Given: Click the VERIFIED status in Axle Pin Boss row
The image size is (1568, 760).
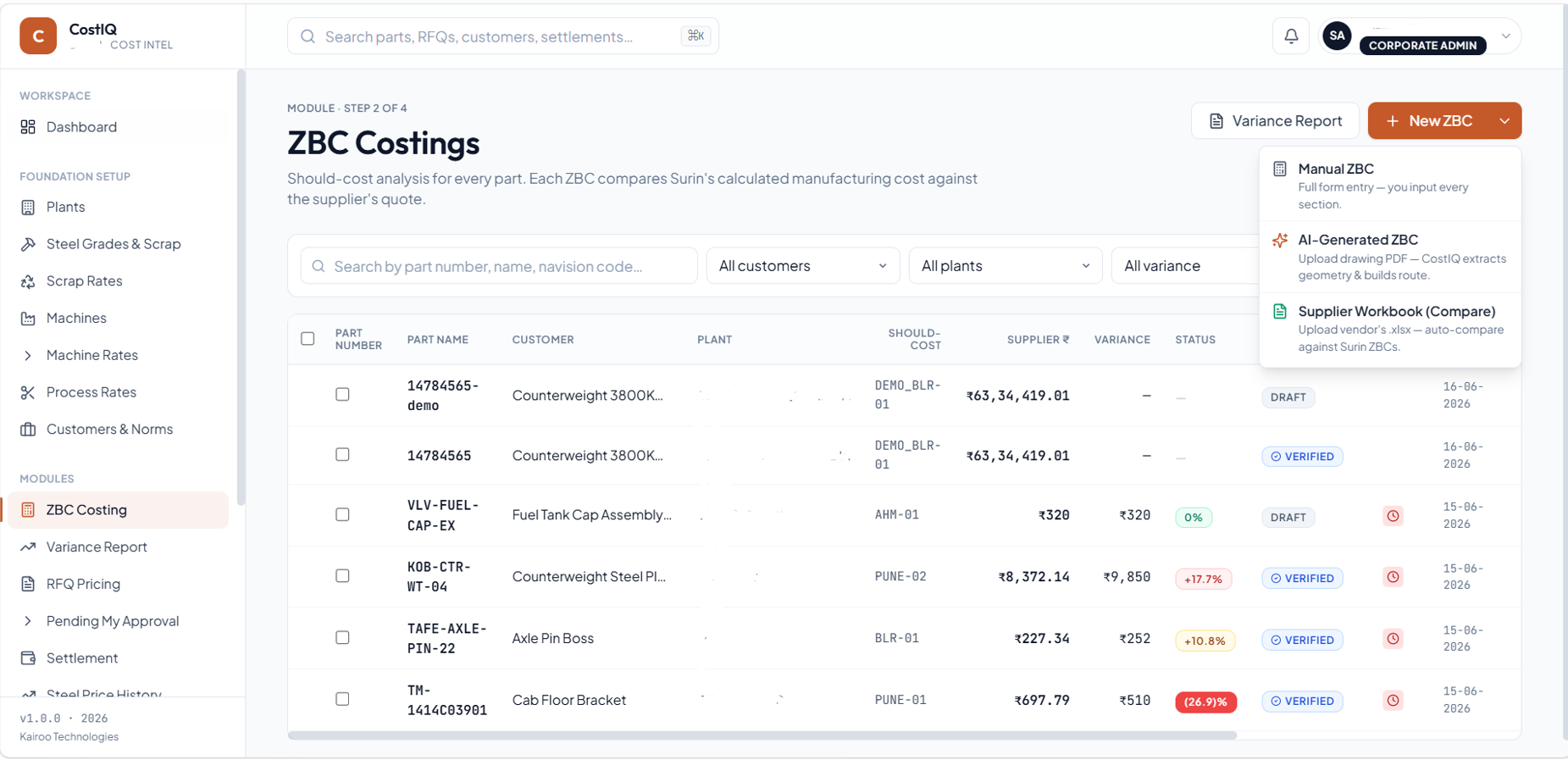Looking at the screenshot, I should [1302, 641].
